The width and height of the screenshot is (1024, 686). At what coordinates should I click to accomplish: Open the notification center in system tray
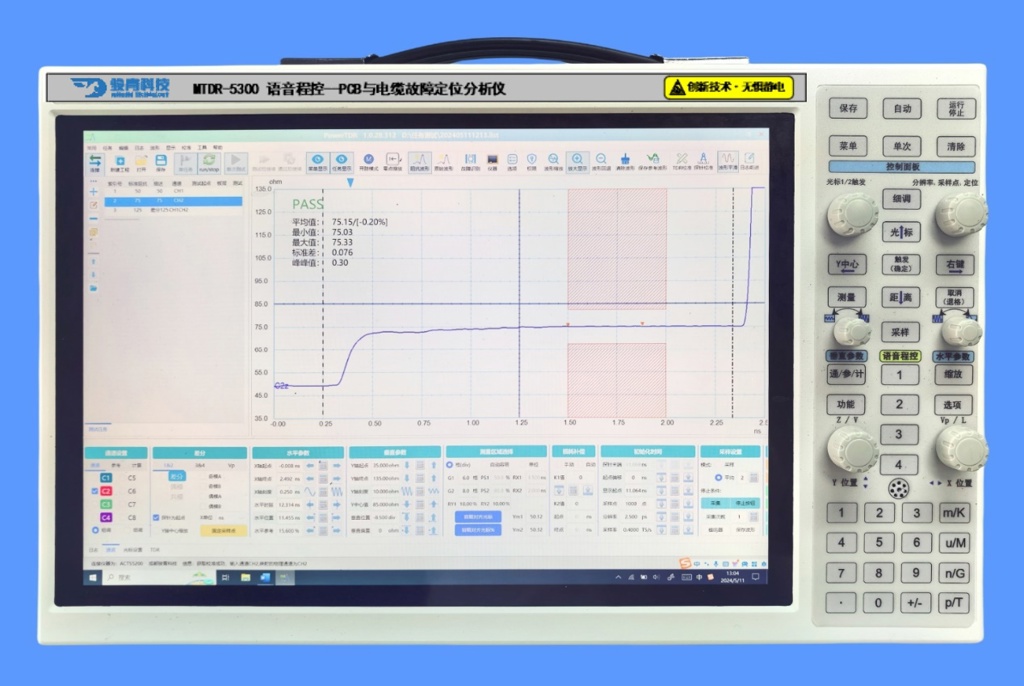click(x=756, y=577)
